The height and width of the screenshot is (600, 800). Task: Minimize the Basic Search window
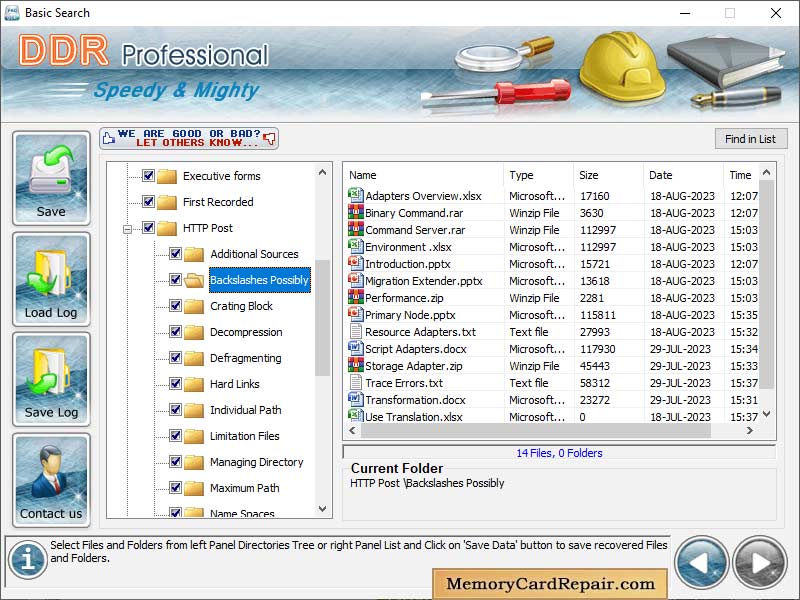[685, 13]
